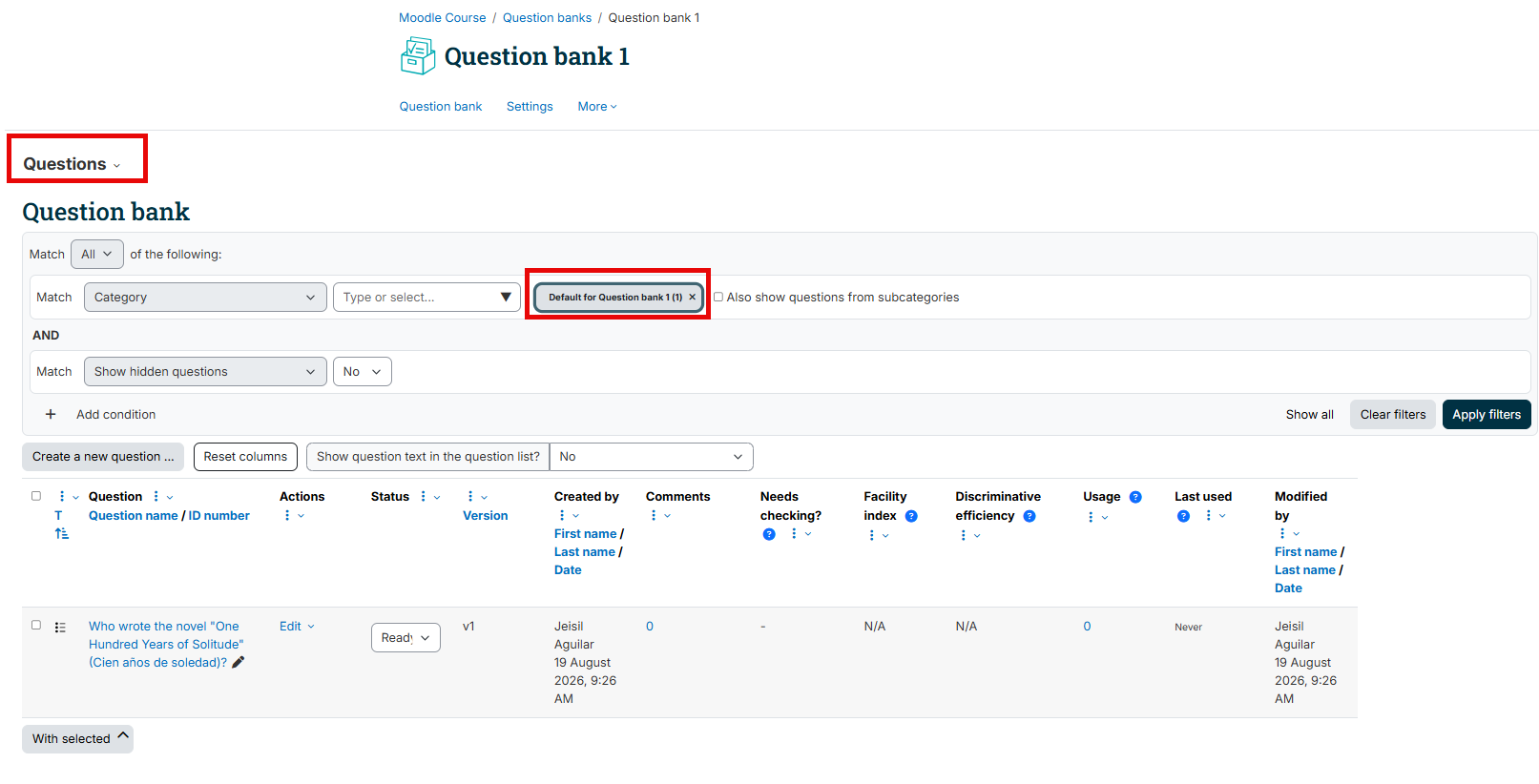Click Clear filters
The image size is (1539, 784).
coord(1393,415)
